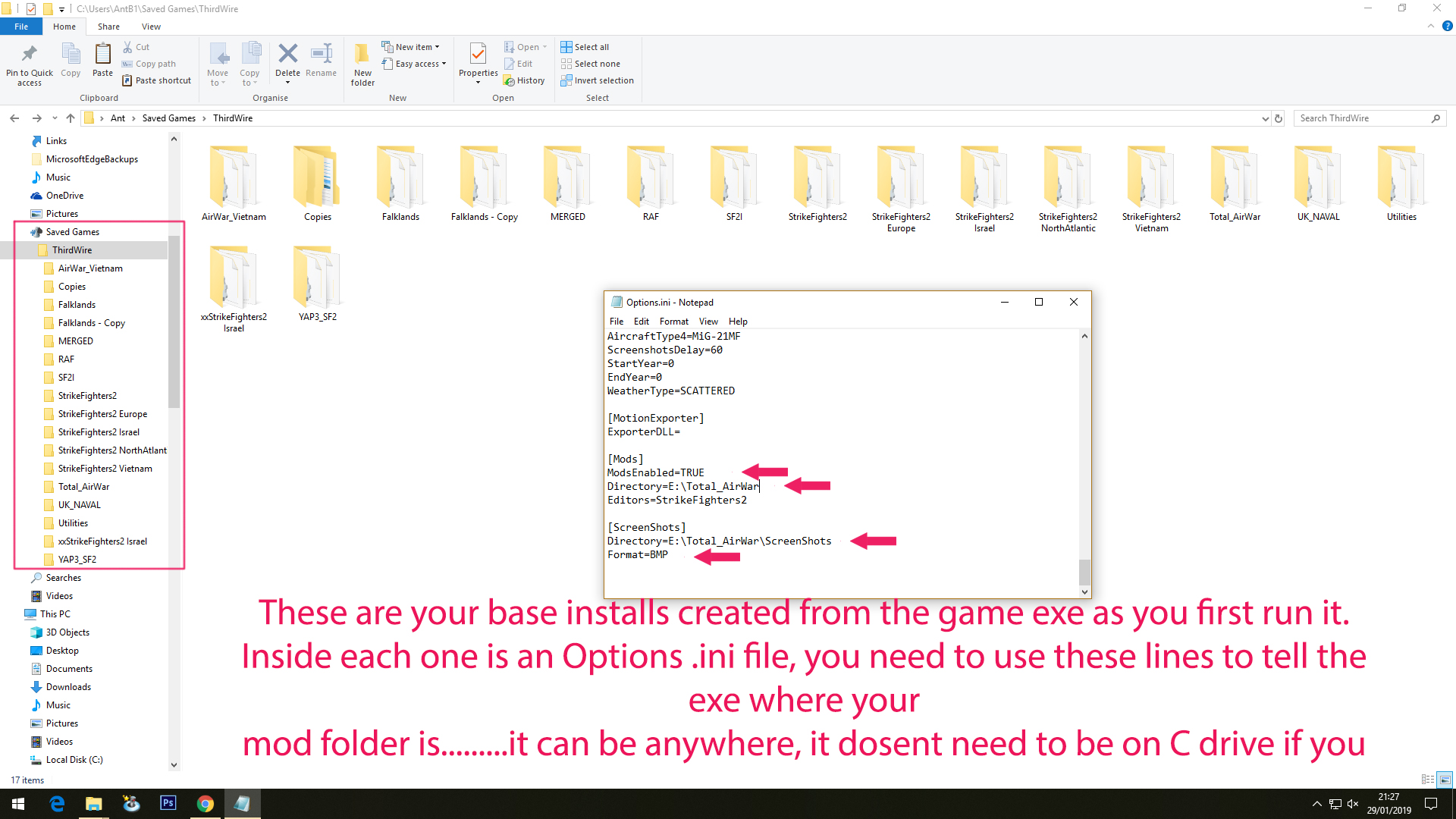Select the UK_NAVAL folder in file view
This screenshot has width=1456, height=819.
(1318, 184)
